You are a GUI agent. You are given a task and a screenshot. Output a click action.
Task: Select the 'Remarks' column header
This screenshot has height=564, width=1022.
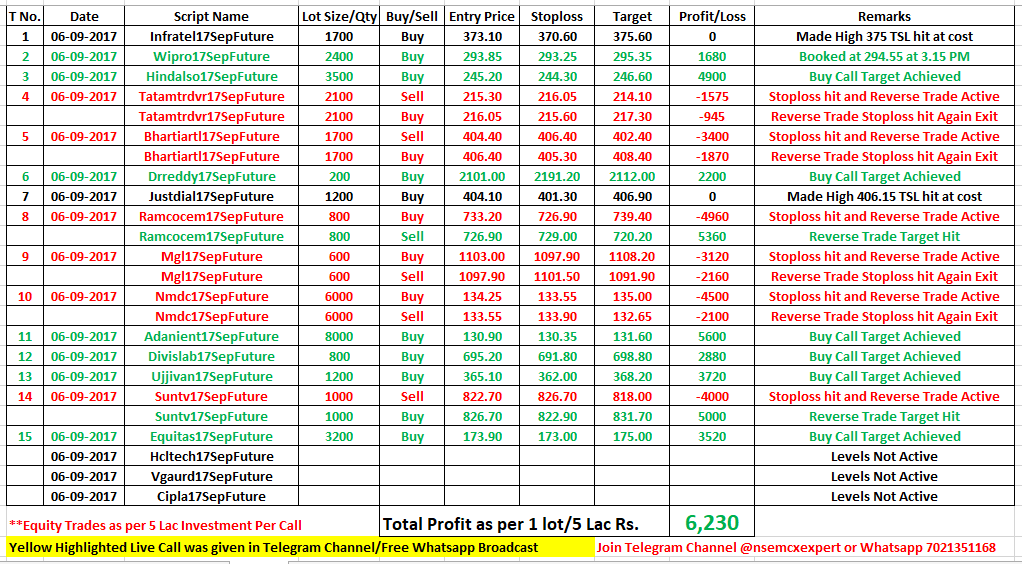[x=884, y=17]
